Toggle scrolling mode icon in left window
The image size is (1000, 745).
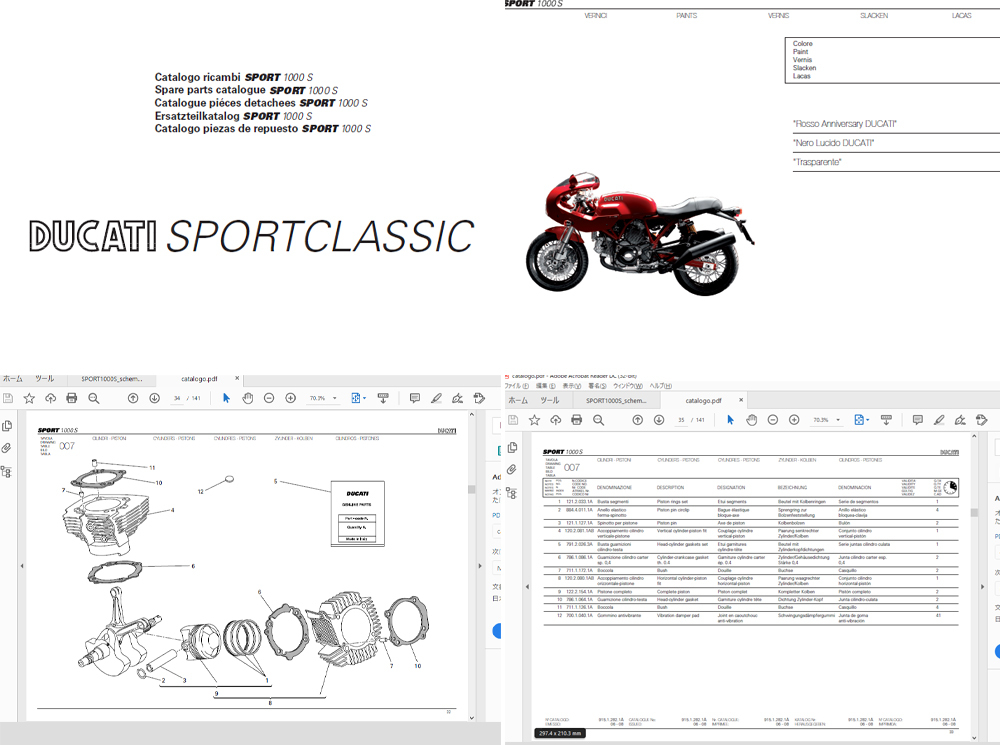pos(383,398)
